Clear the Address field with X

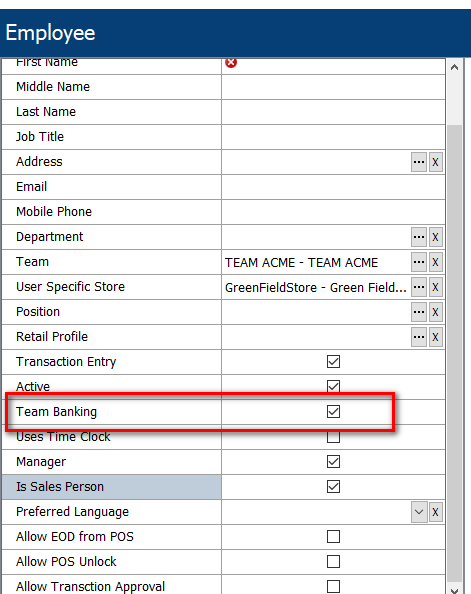point(435,162)
